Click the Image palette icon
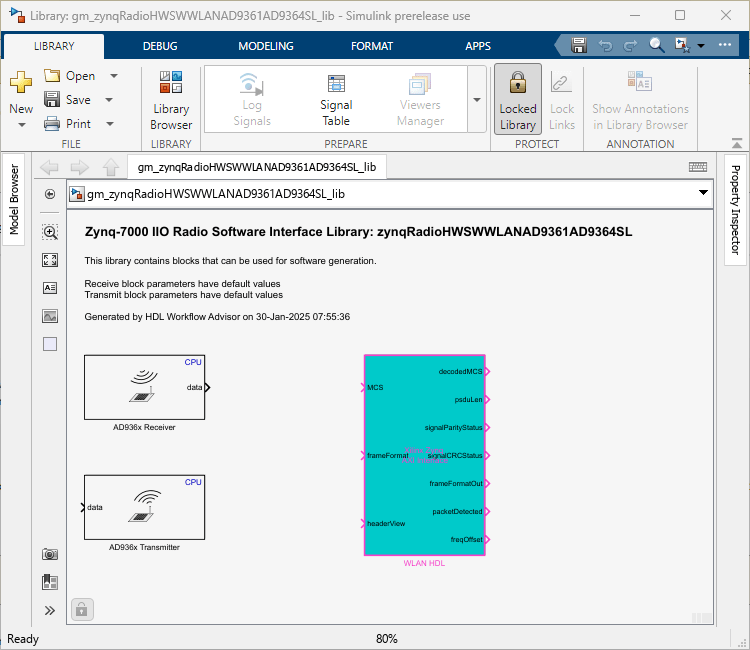Image resolution: width=750 pixels, height=650 pixels. coord(50,316)
